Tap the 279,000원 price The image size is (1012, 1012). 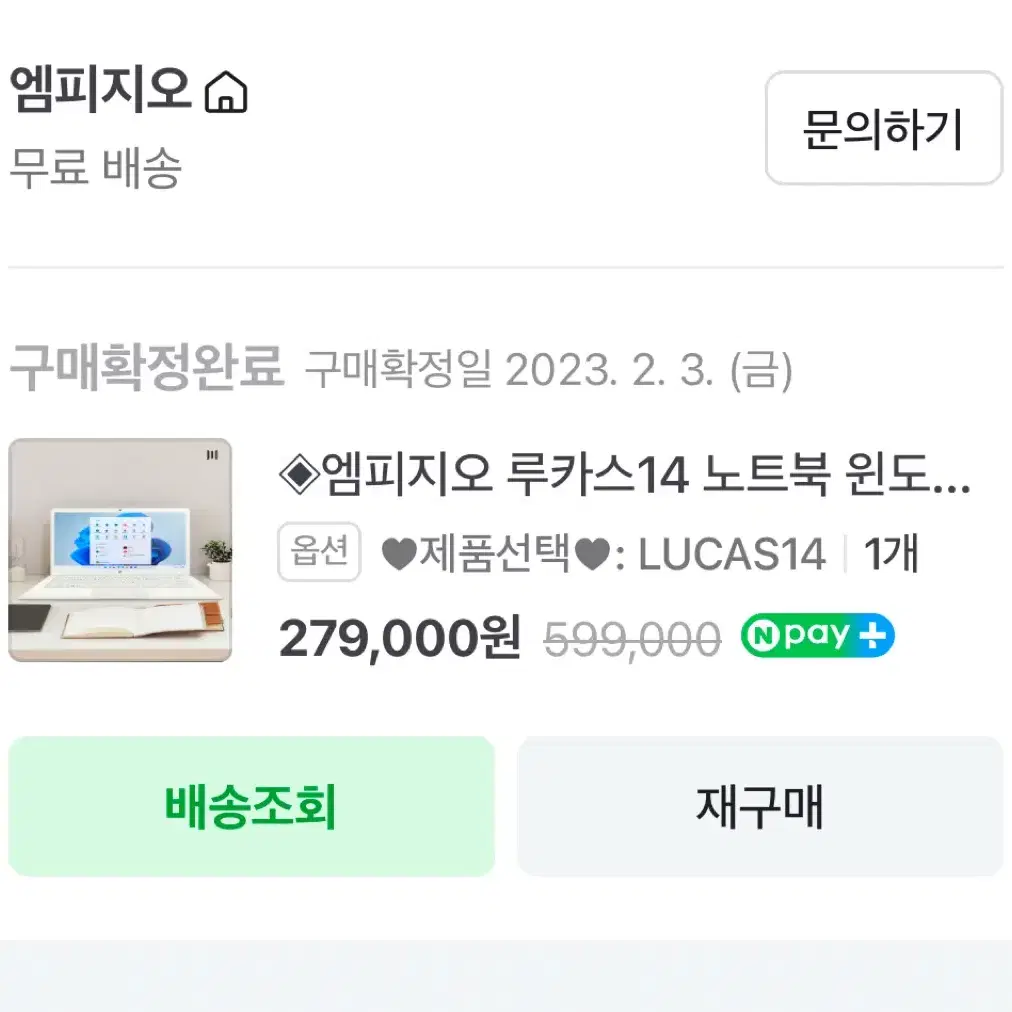pyautogui.click(x=400, y=638)
